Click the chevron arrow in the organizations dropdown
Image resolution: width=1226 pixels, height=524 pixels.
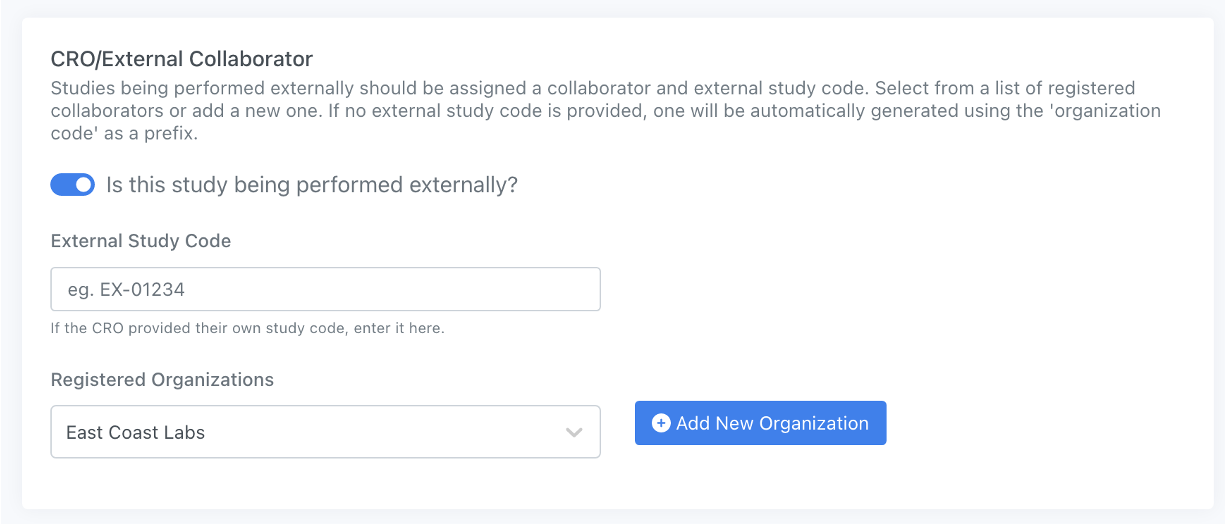(574, 433)
